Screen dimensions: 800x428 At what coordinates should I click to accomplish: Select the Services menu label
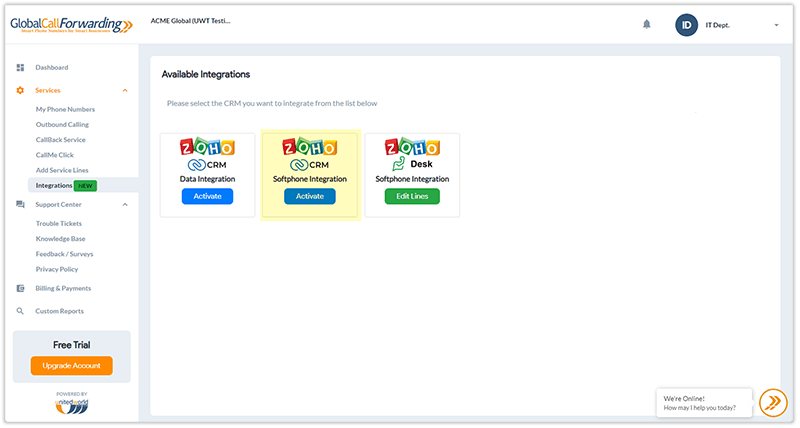(48, 90)
